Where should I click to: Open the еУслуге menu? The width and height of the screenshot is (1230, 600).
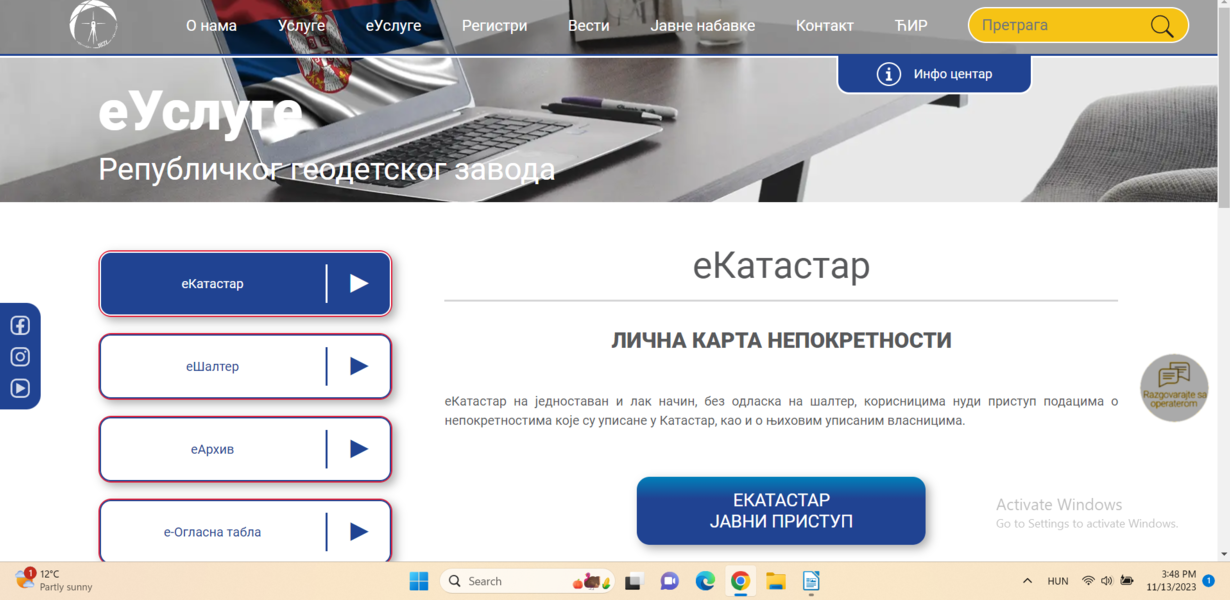click(393, 26)
